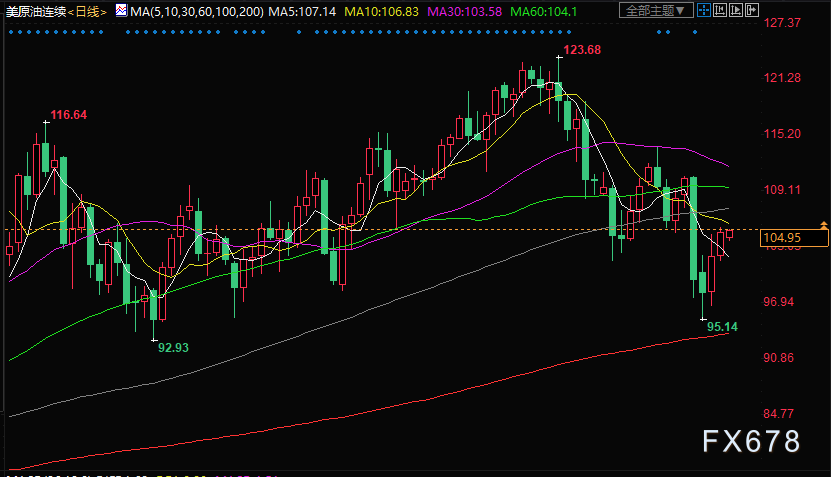Toggle the blue crosshair cursor icon
831x477 pixels.
pos(703,10)
